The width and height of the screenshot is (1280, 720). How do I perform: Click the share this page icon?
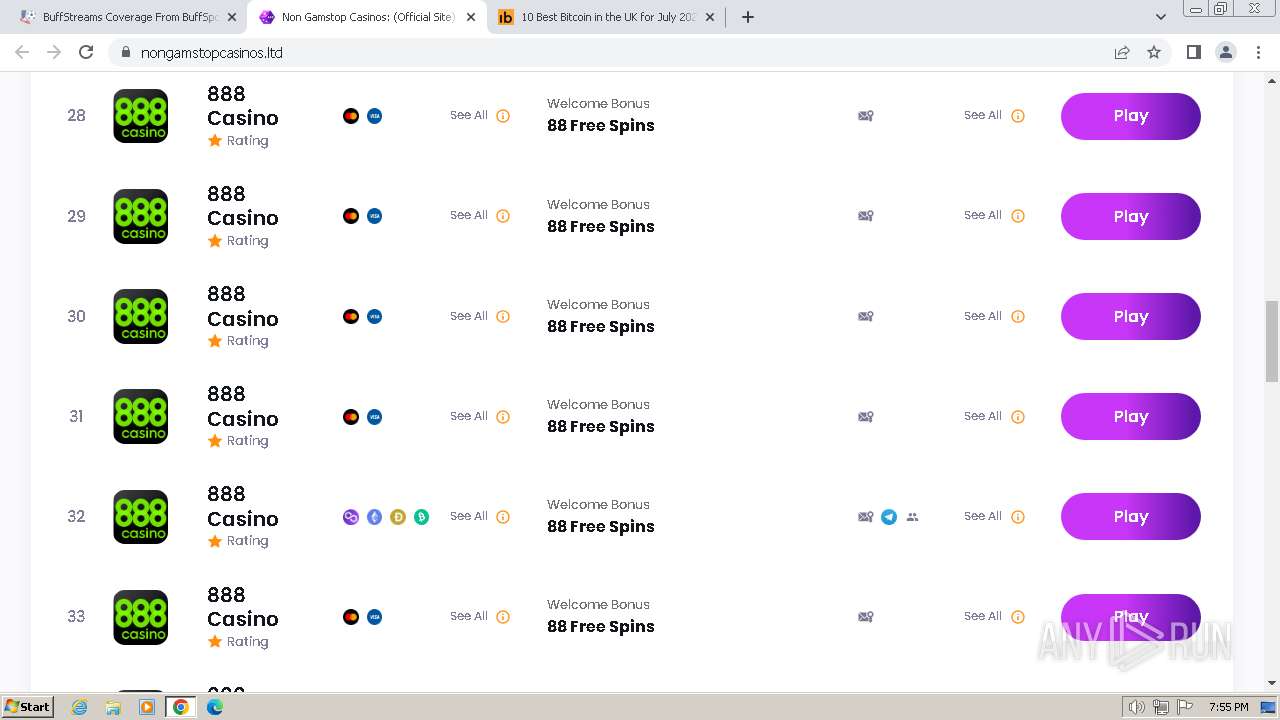(1122, 52)
